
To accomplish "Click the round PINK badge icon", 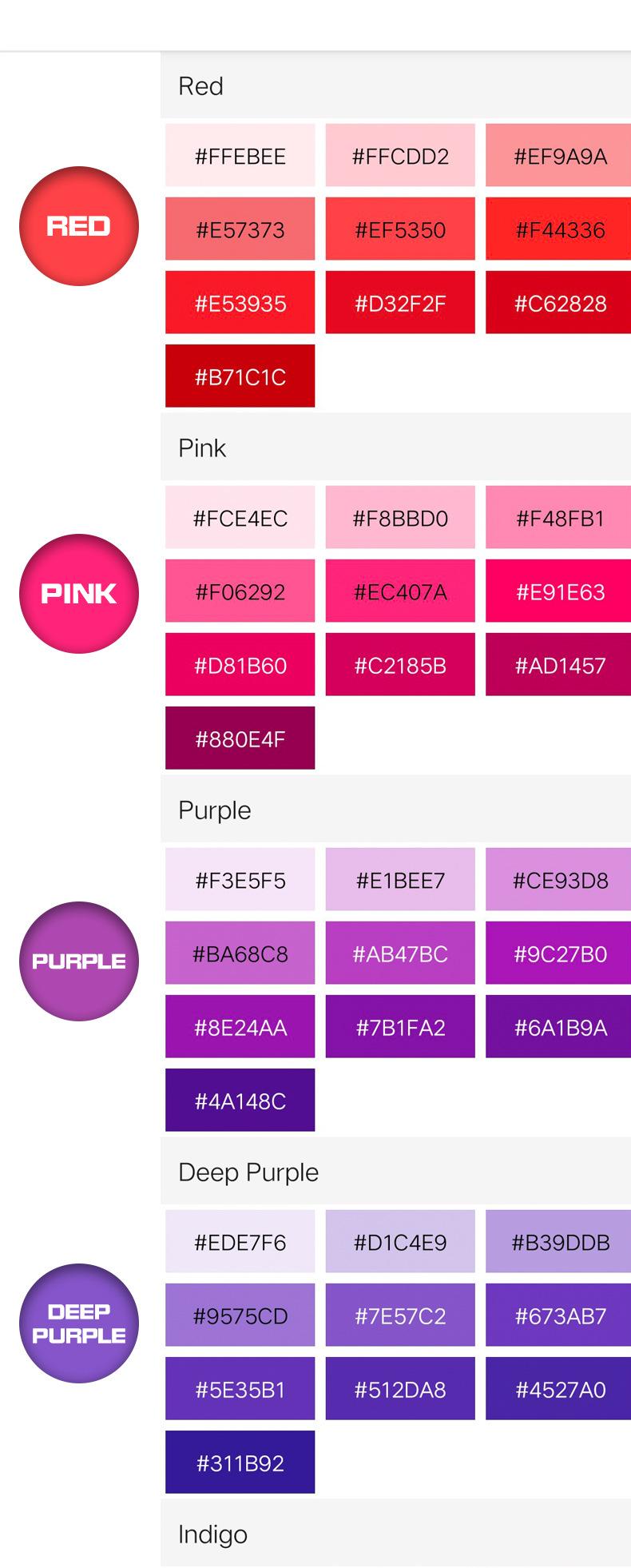I will tap(79, 594).
